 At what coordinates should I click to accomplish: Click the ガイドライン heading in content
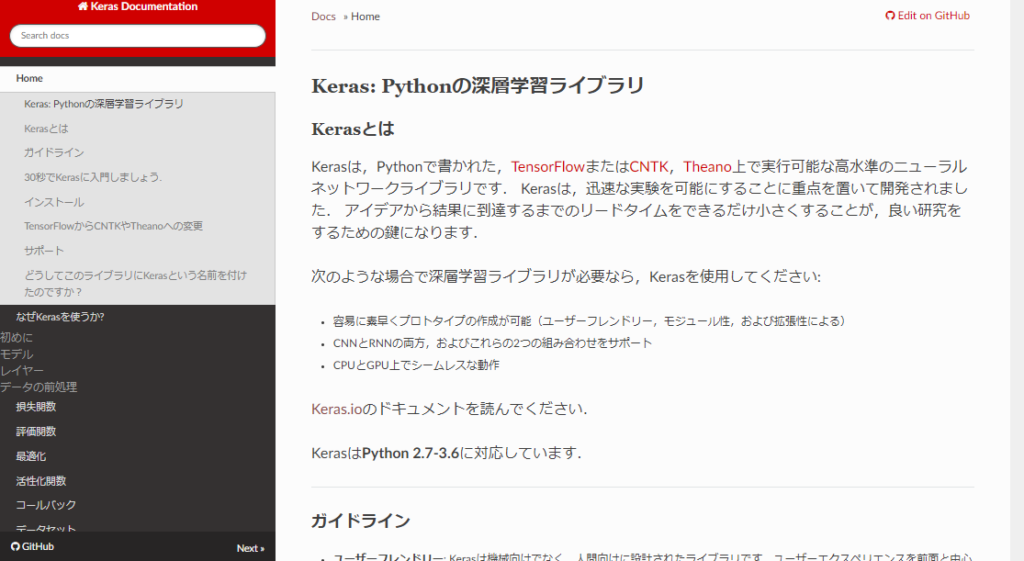(x=360, y=521)
